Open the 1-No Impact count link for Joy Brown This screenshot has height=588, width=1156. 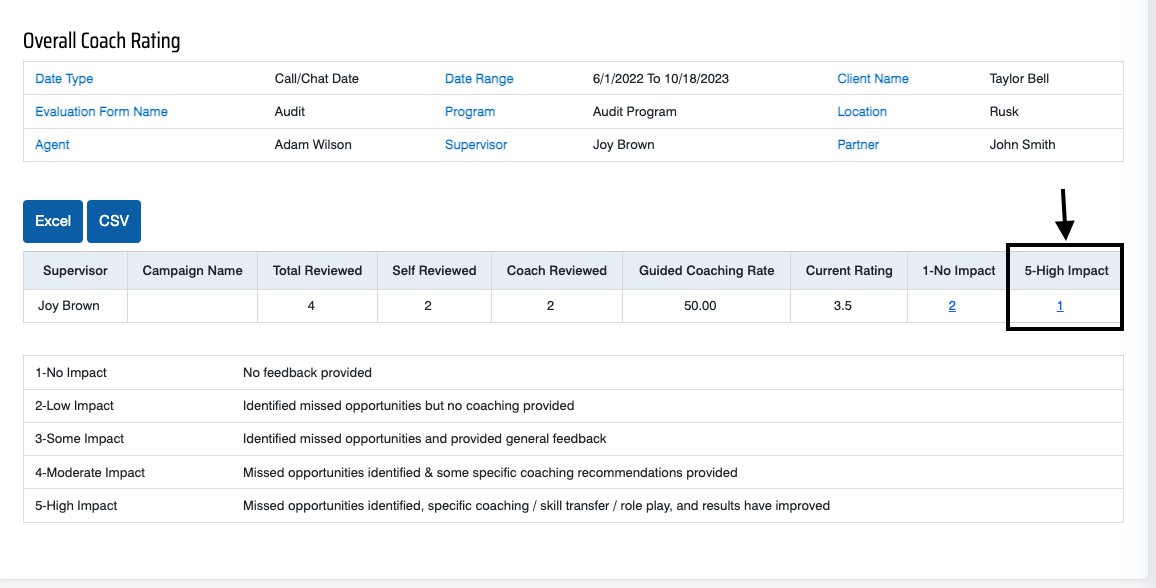point(952,306)
